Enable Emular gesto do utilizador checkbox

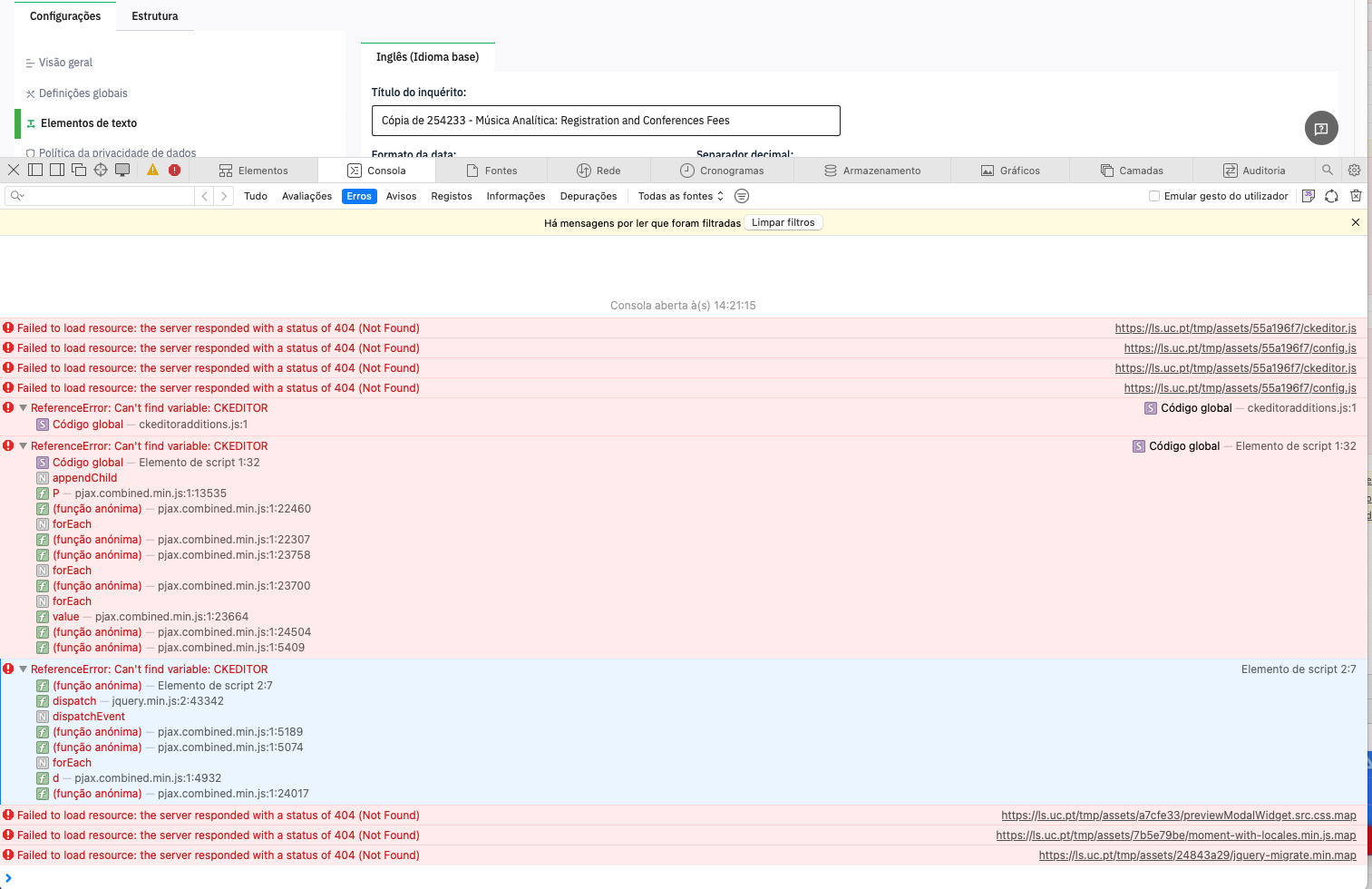[1154, 196]
